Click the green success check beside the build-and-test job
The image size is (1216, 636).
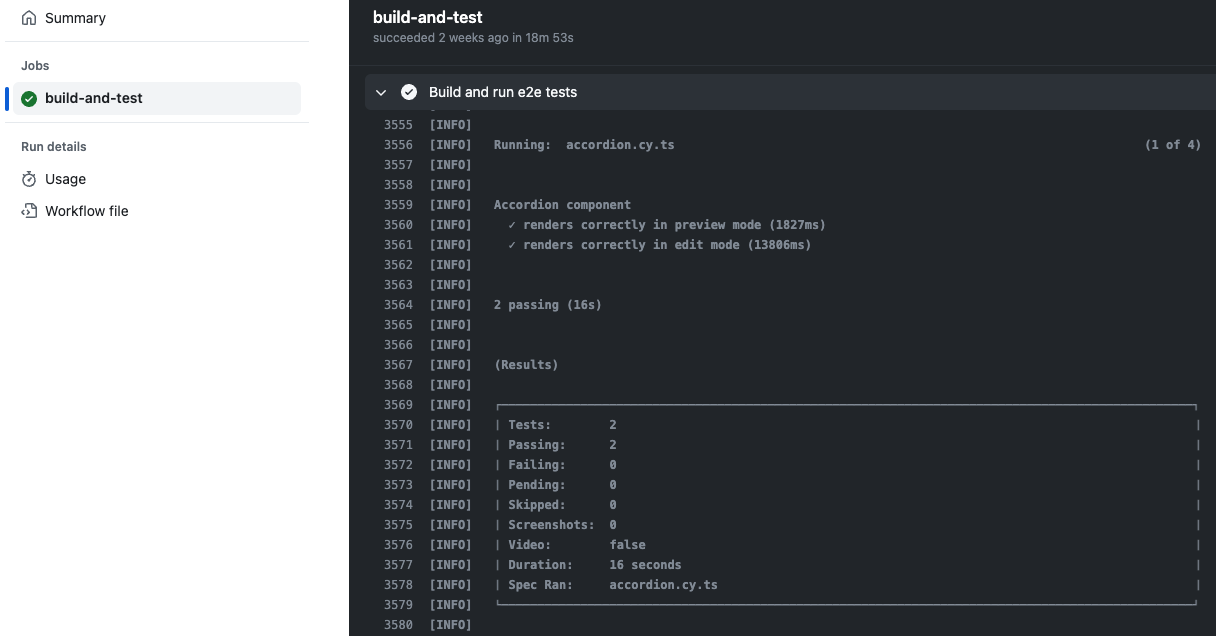click(x=29, y=98)
